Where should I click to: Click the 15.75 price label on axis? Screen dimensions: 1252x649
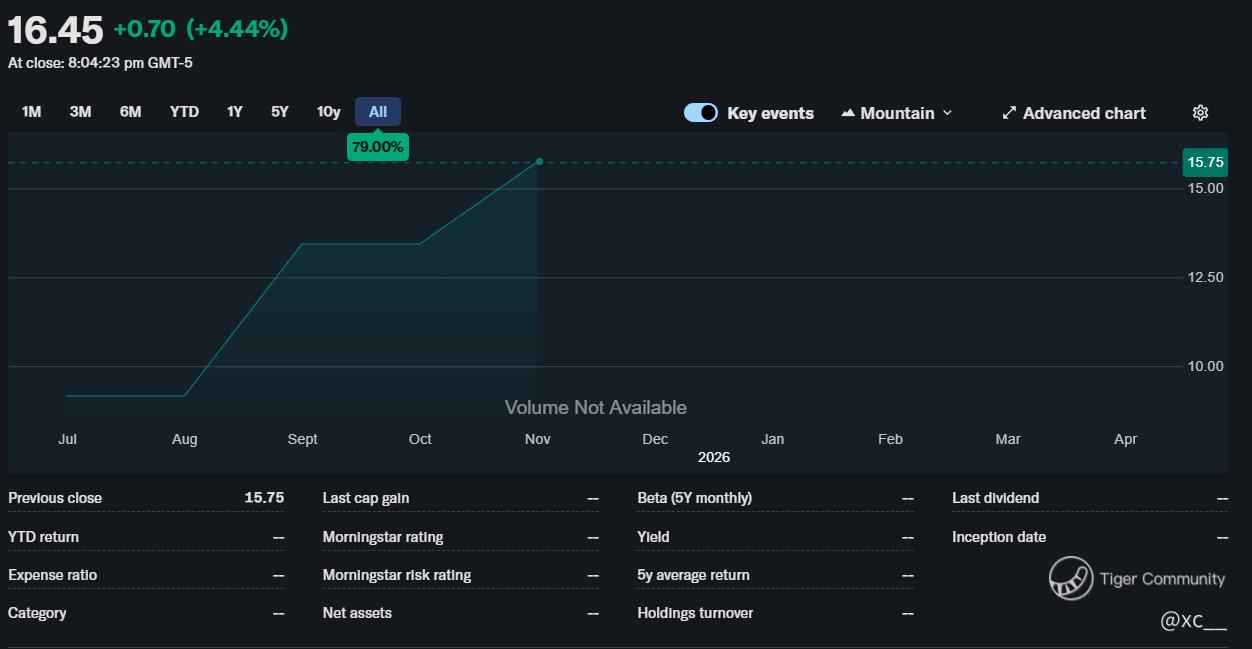[x=1204, y=162]
